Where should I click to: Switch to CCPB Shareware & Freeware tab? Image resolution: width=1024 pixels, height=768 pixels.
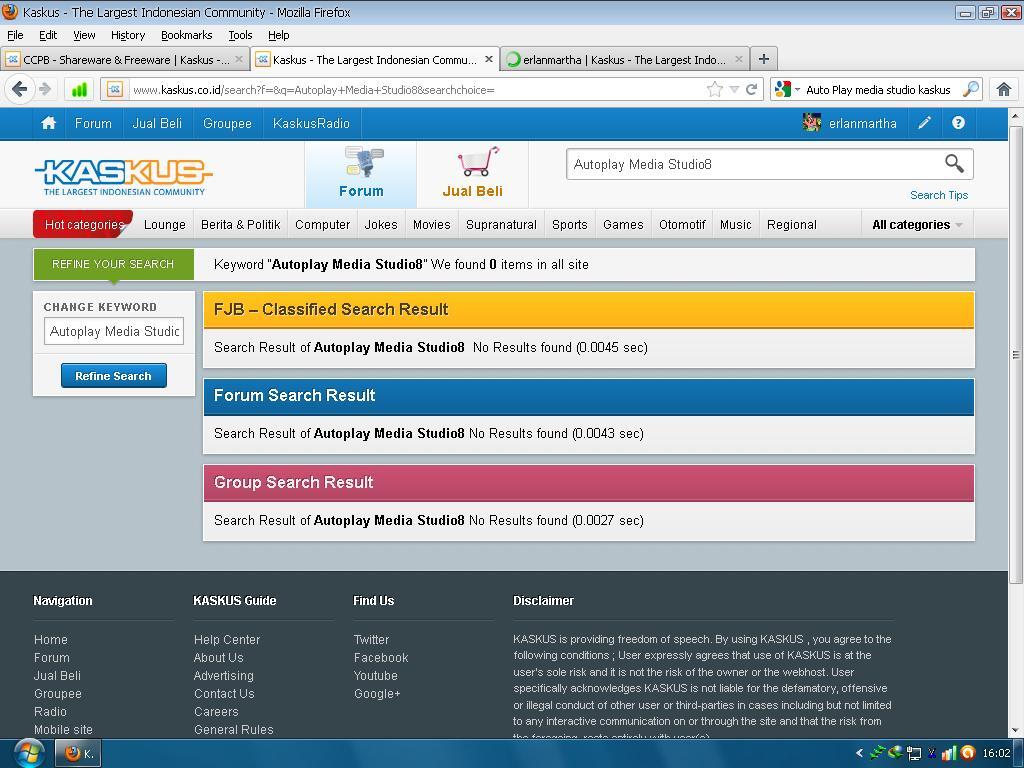[x=125, y=59]
